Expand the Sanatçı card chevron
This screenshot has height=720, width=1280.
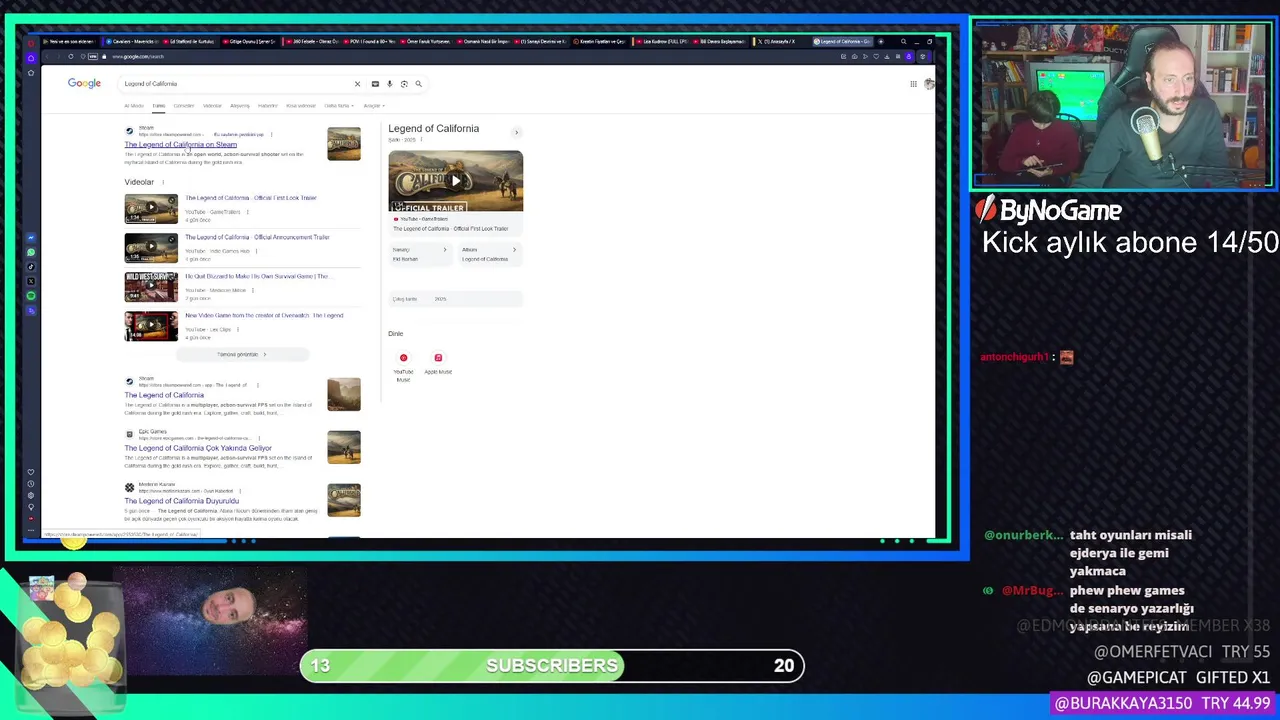[445, 249]
